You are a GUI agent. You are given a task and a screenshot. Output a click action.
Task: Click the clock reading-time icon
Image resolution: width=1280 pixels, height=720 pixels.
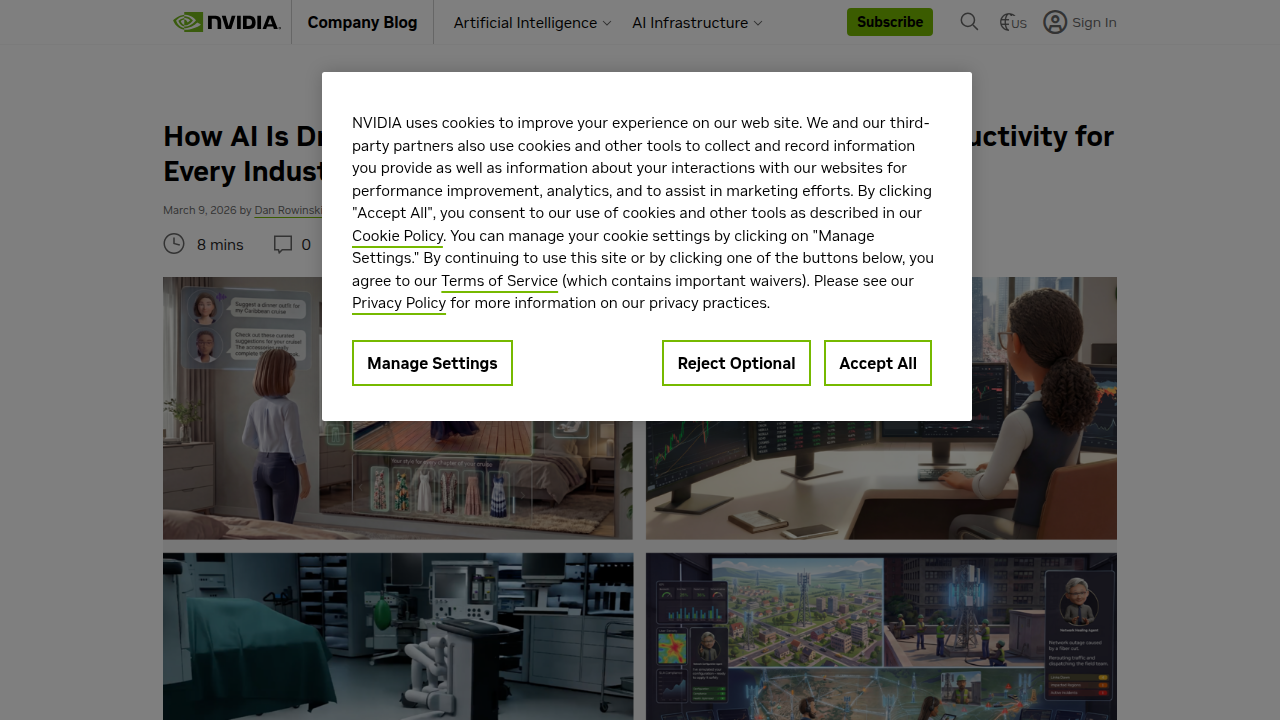[174, 244]
